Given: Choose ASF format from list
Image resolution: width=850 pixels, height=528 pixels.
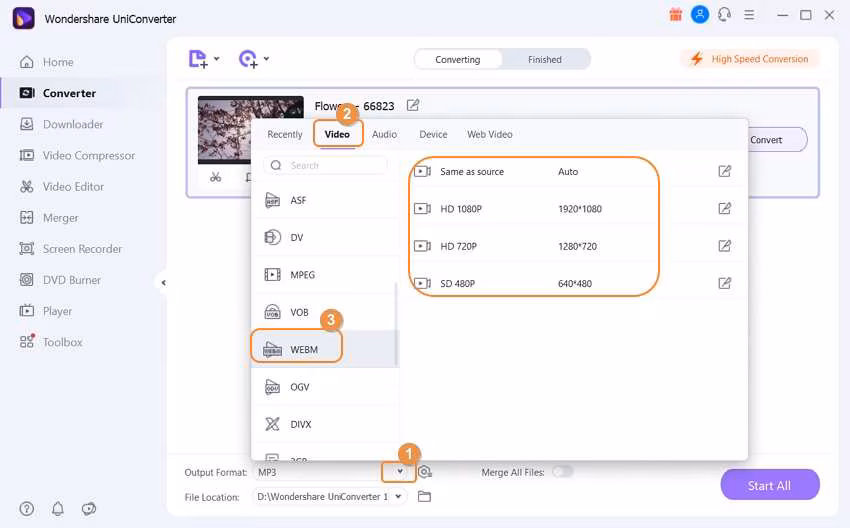Looking at the screenshot, I should click(325, 201).
